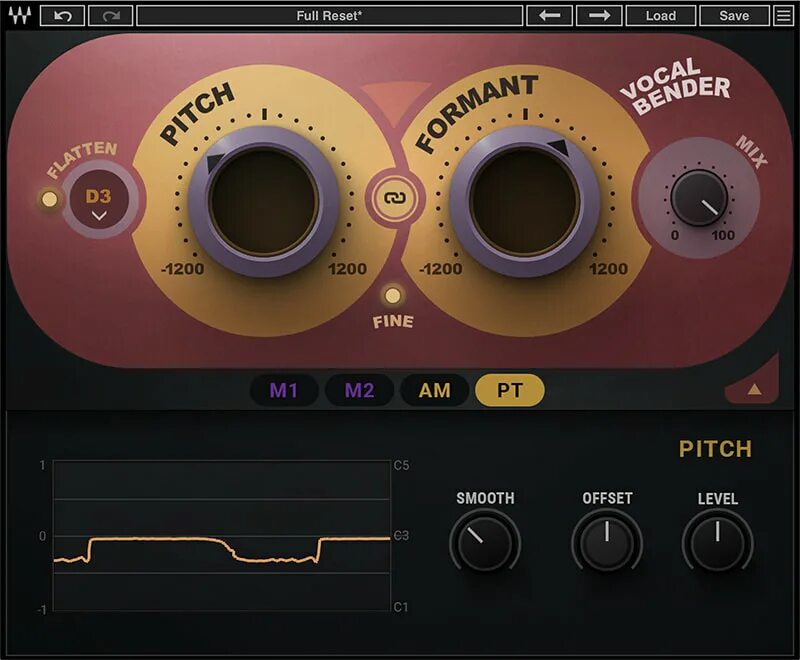Select the M1 modulator tab
This screenshot has height=660, width=800.
284,391
